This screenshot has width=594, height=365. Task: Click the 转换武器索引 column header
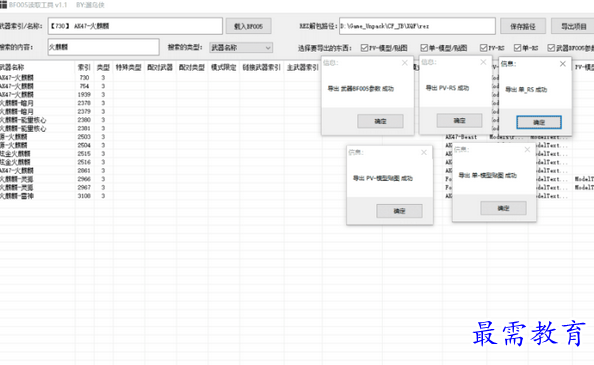(262, 67)
